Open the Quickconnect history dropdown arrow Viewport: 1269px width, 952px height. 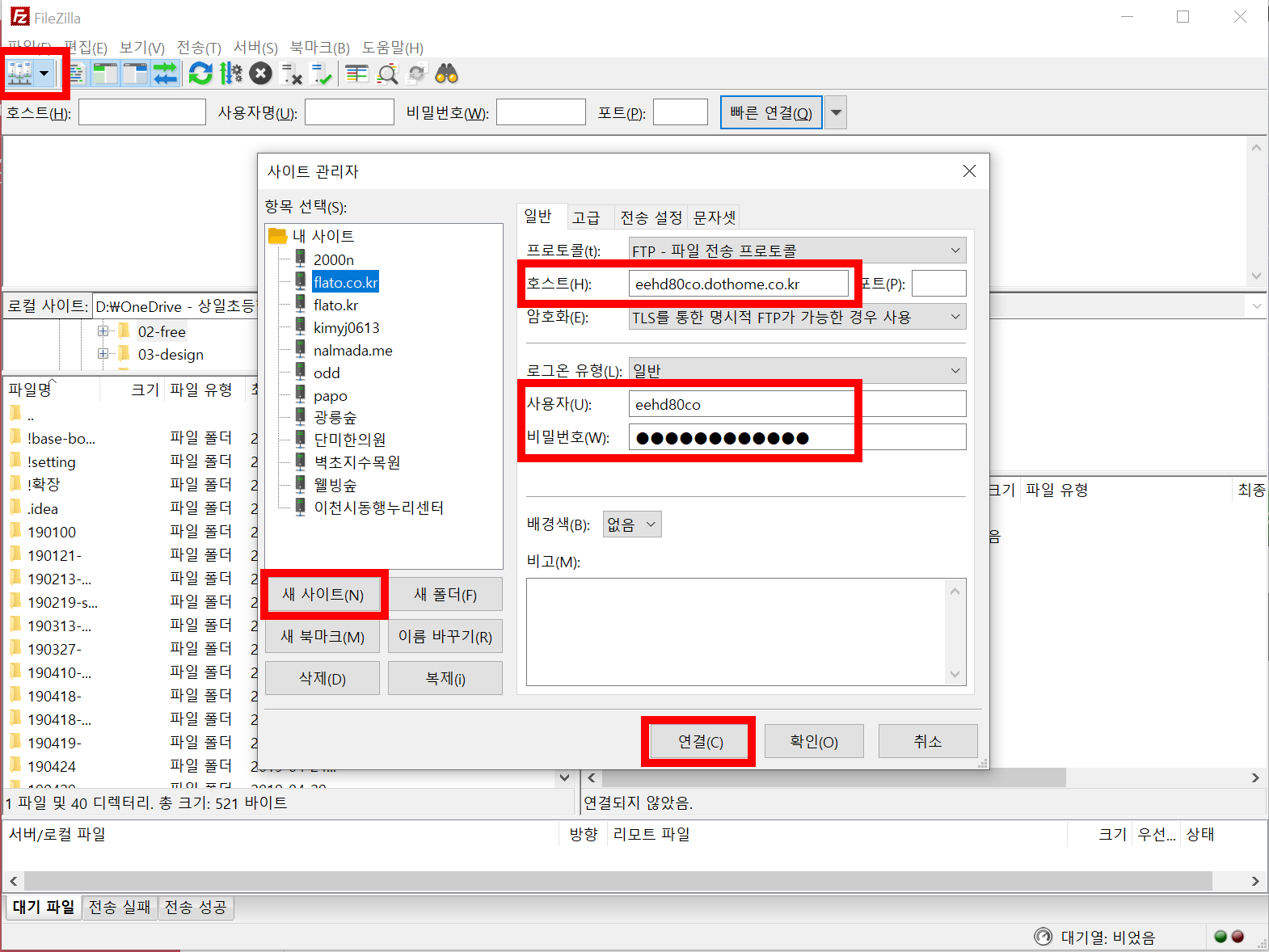click(x=837, y=112)
